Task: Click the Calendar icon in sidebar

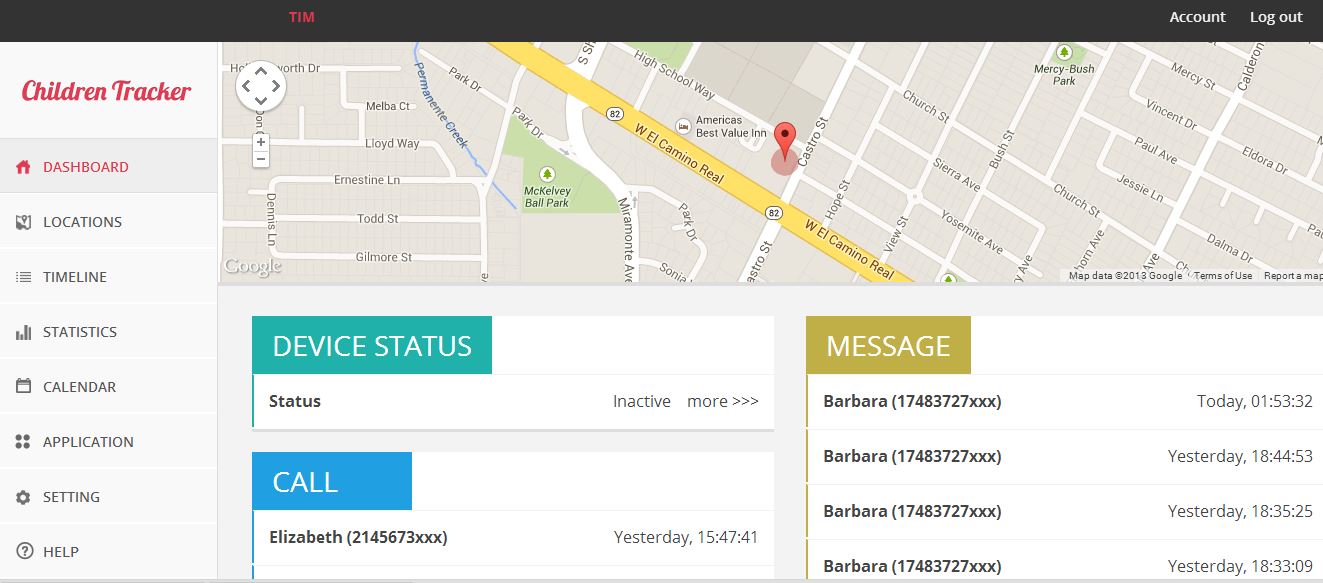Action: (x=23, y=387)
